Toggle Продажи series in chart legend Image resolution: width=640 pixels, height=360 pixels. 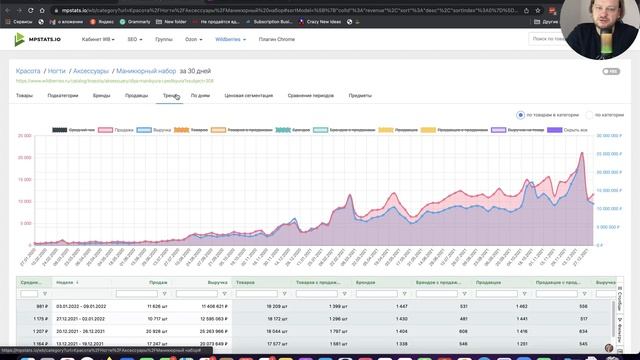click(116, 130)
